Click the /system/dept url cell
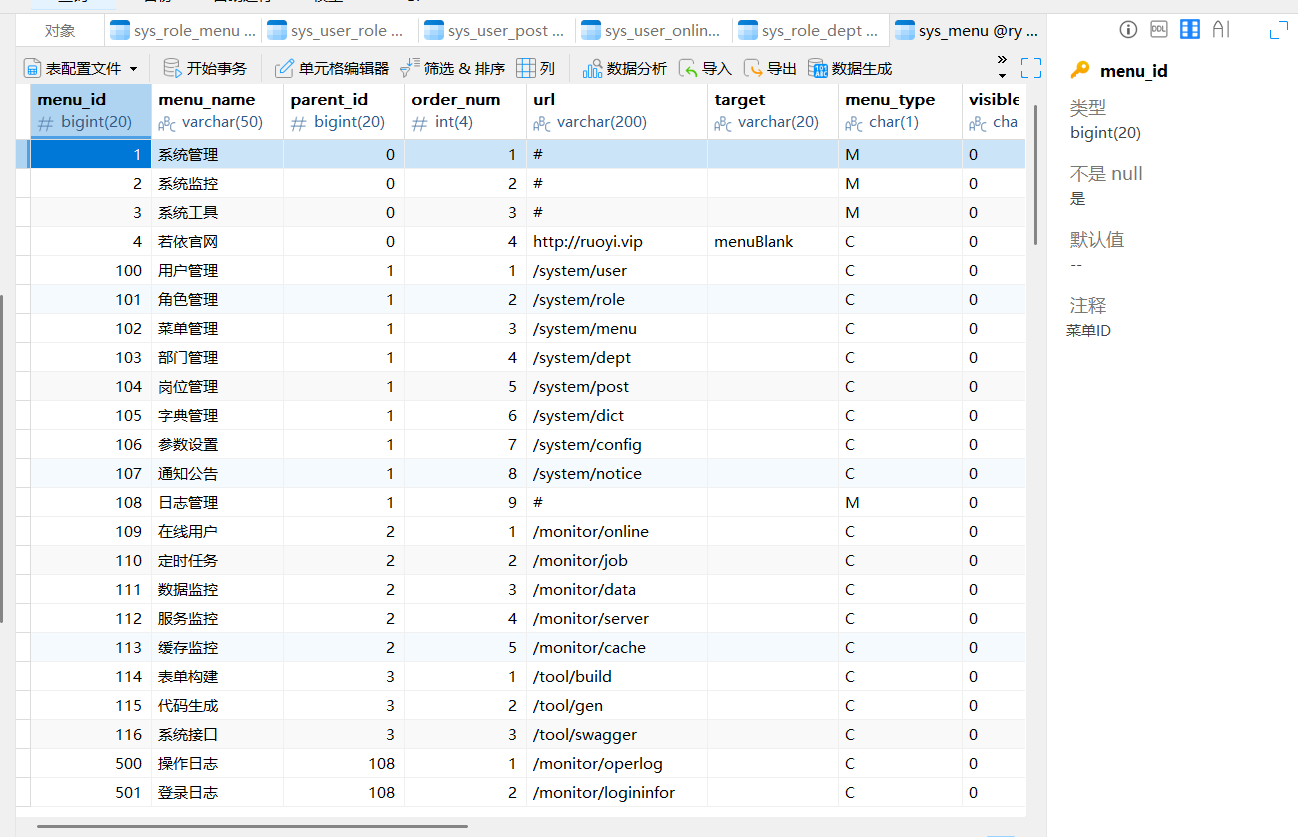 click(617, 357)
